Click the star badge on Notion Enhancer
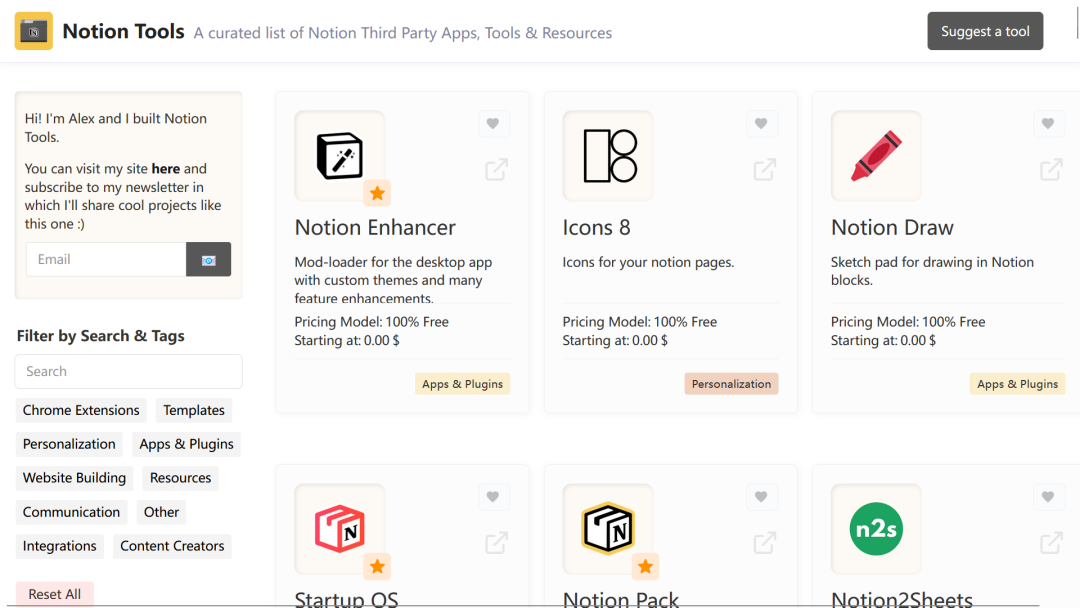Screen dimensions: 1080x608 coord(377,193)
